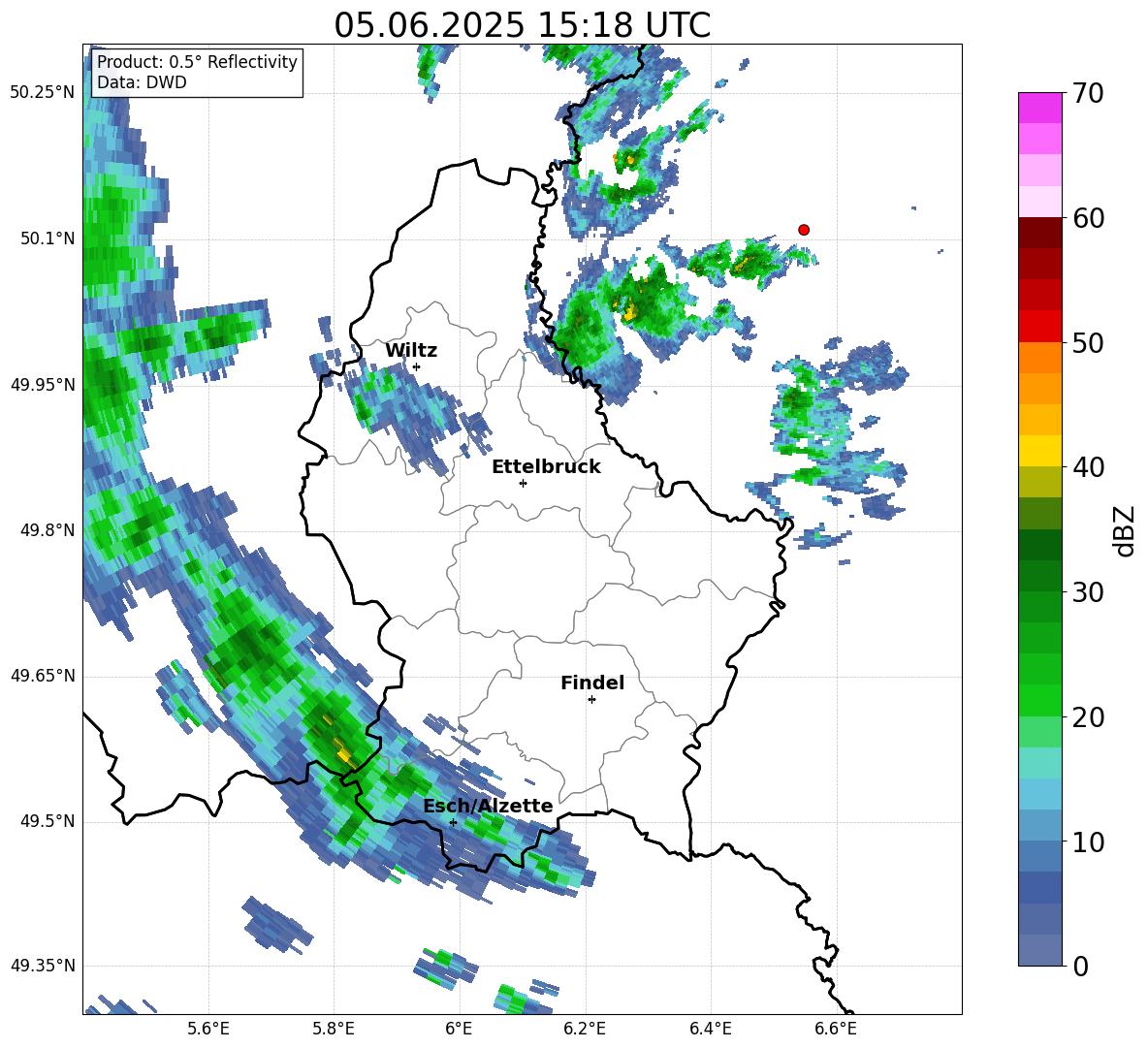The image size is (1148, 1048).
Task: Click the 50.1°N latitude label
Action: pos(48,238)
